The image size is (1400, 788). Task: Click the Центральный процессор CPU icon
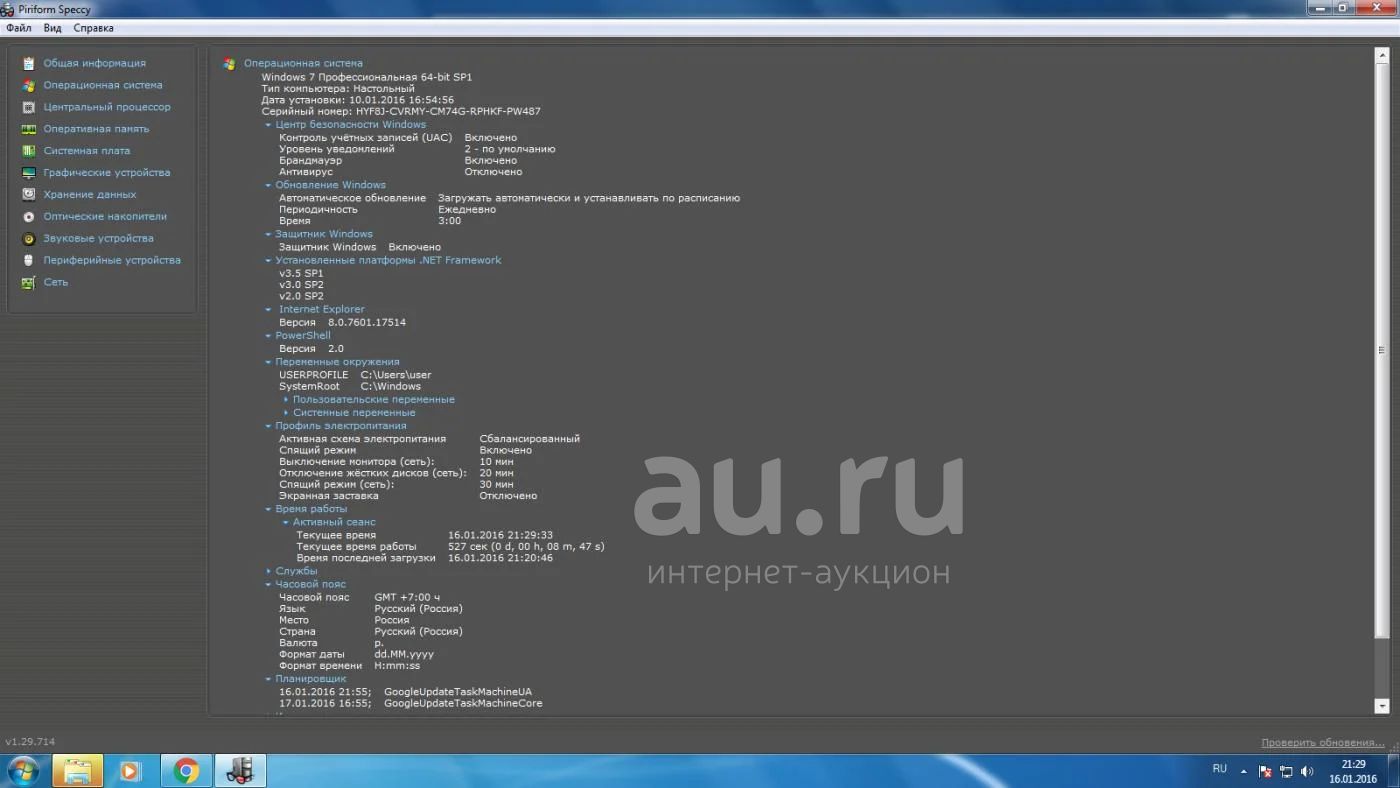tap(29, 107)
